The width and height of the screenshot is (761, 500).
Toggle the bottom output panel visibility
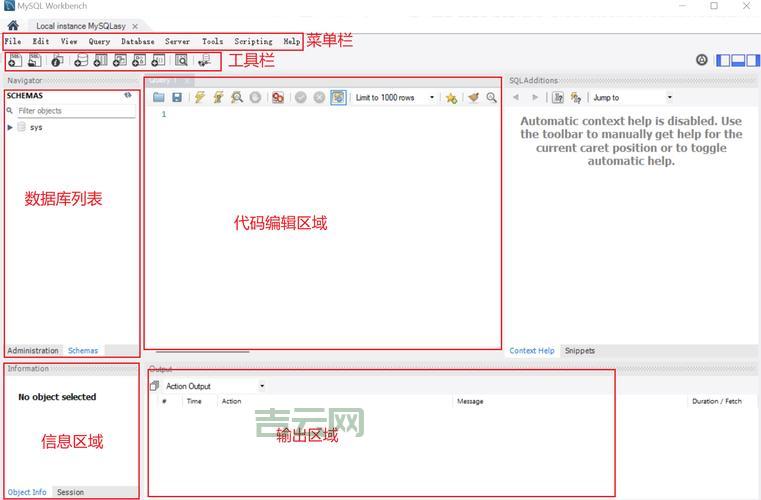(738, 60)
